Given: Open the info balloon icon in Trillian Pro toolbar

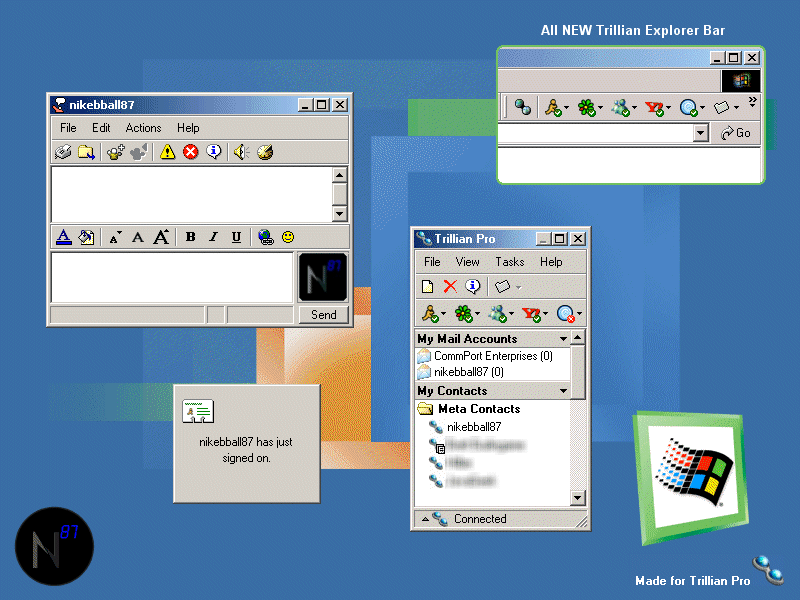Looking at the screenshot, I should point(473,286).
